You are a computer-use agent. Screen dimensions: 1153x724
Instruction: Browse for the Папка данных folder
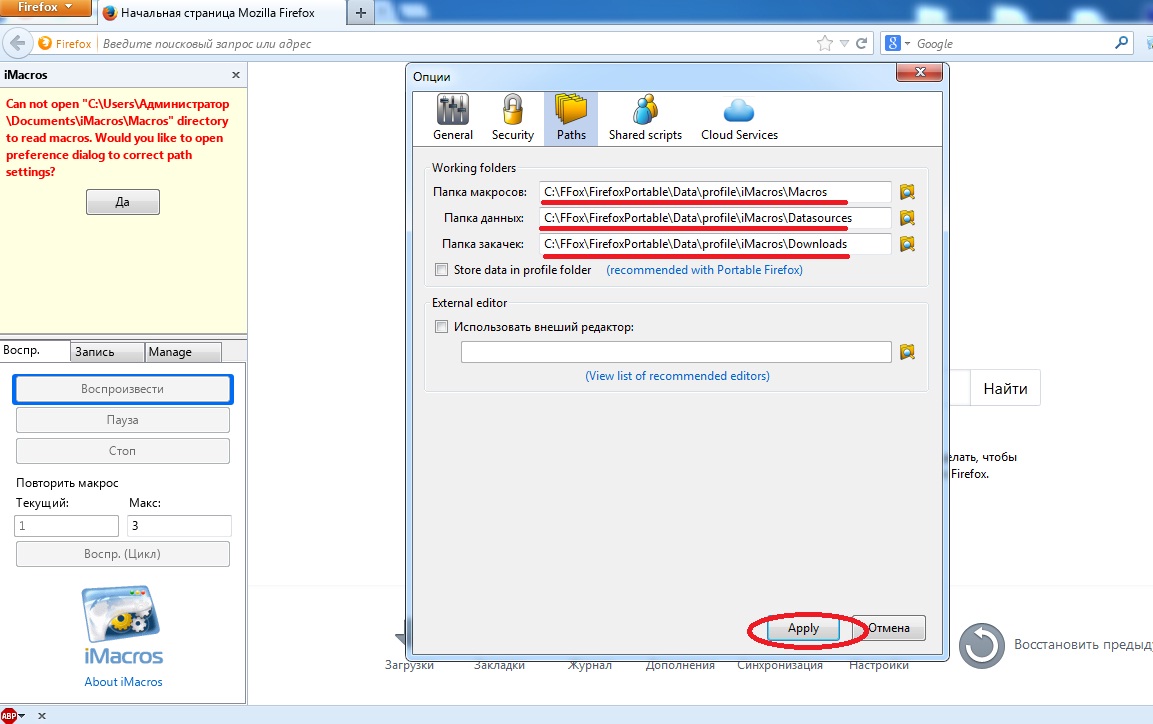tap(907, 218)
